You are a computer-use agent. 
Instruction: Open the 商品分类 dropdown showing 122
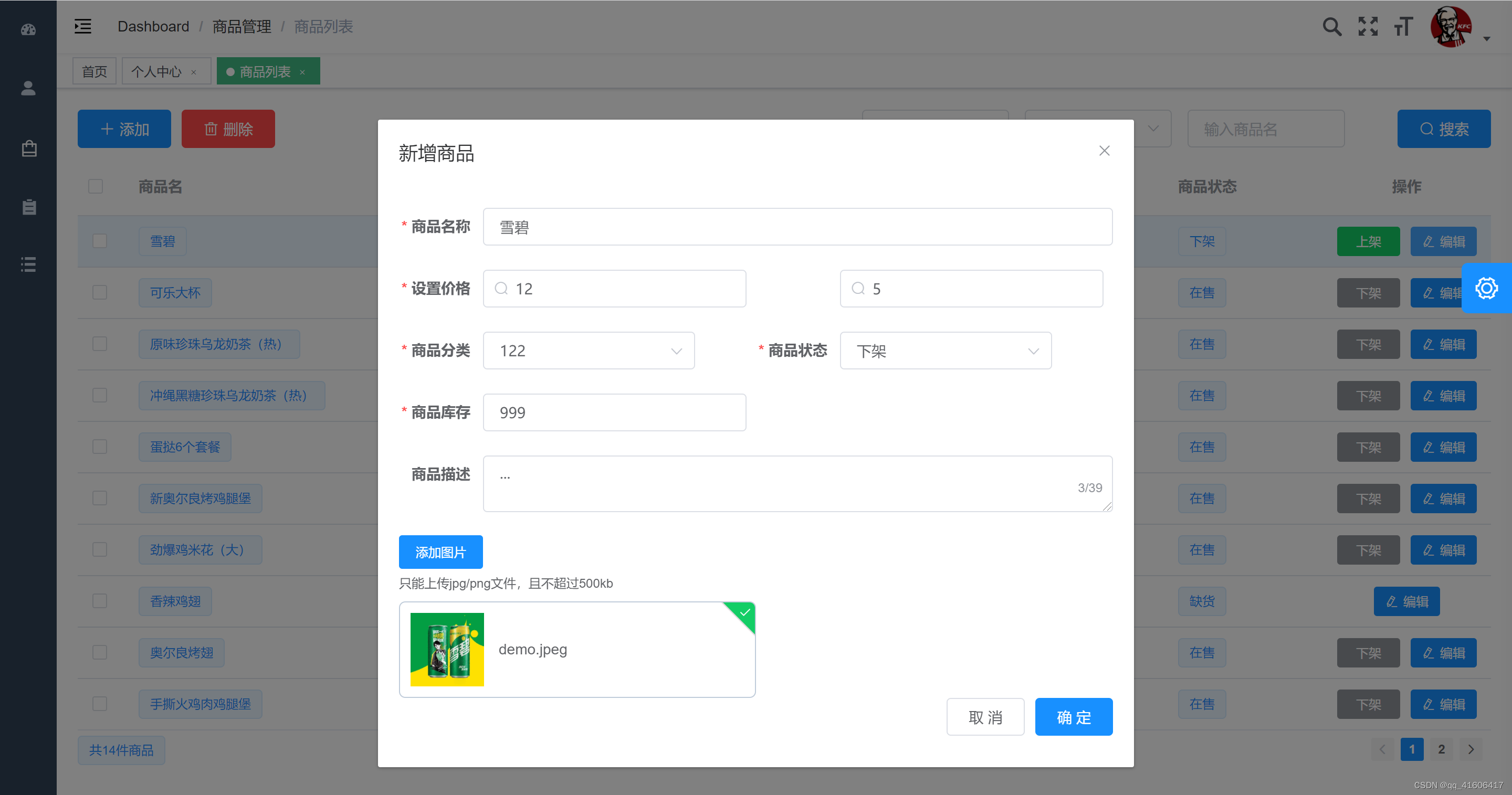click(588, 350)
